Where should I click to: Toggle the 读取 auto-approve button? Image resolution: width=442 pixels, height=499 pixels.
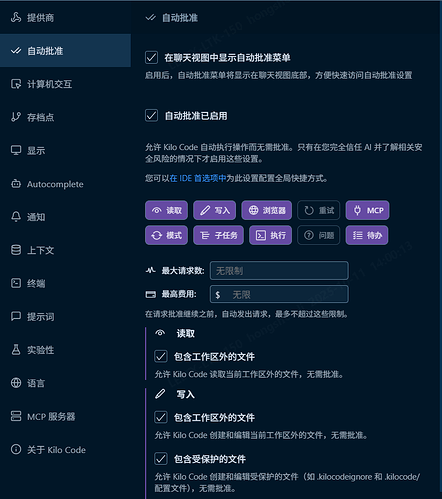166,210
